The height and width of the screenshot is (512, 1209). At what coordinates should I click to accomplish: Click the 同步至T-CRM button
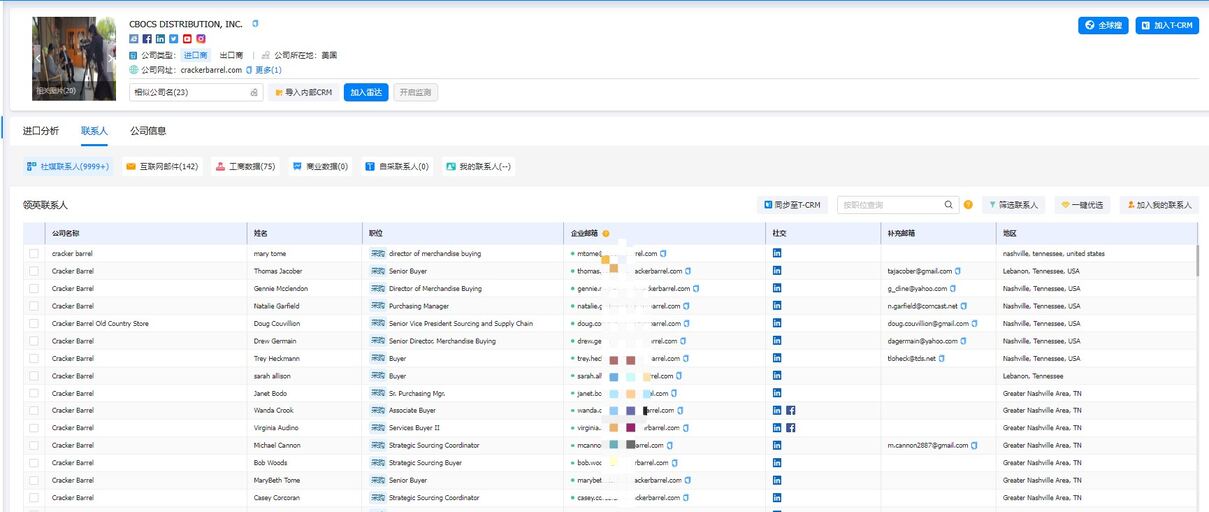pos(792,205)
